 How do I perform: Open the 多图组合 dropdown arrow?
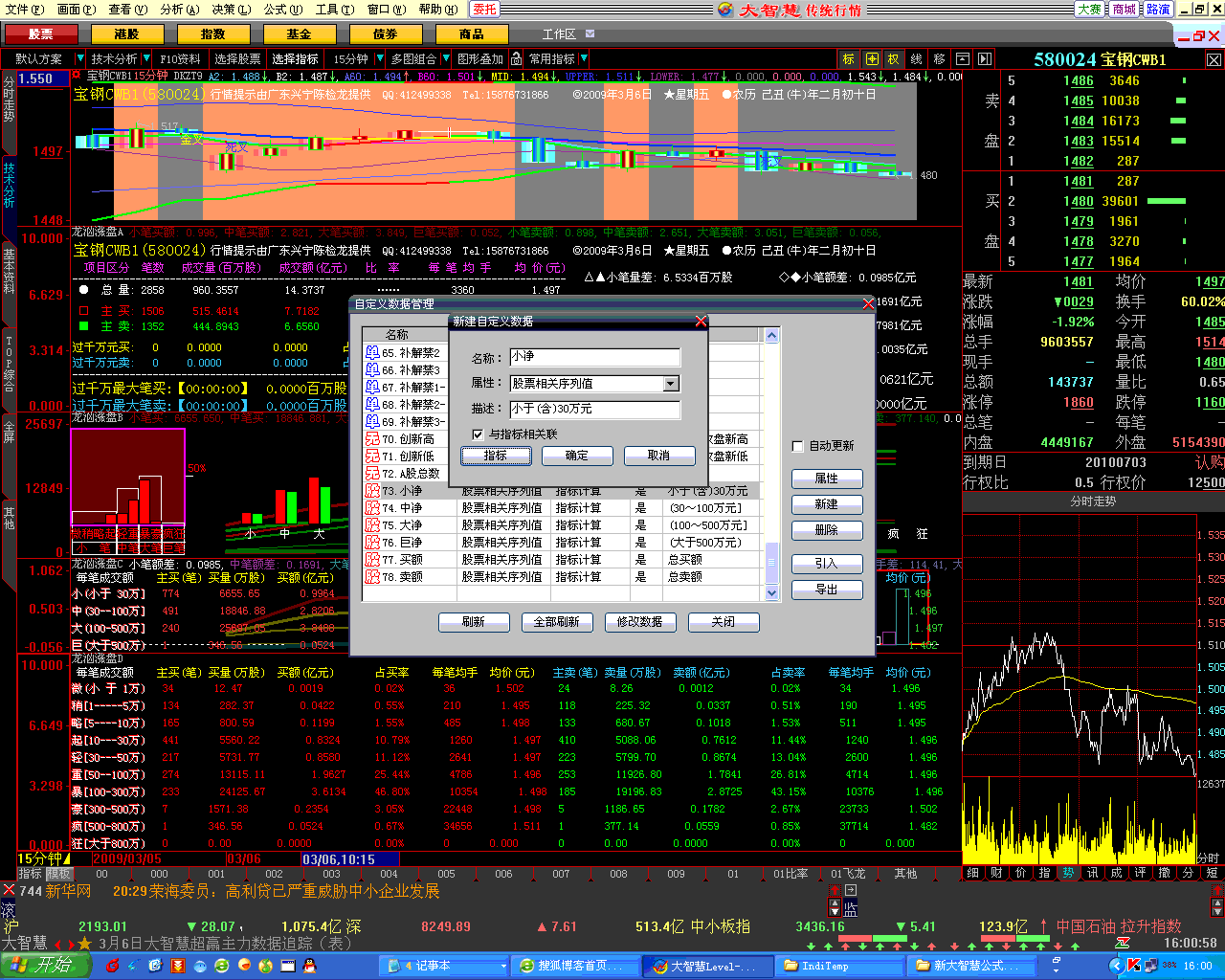(x=444, y=59)
